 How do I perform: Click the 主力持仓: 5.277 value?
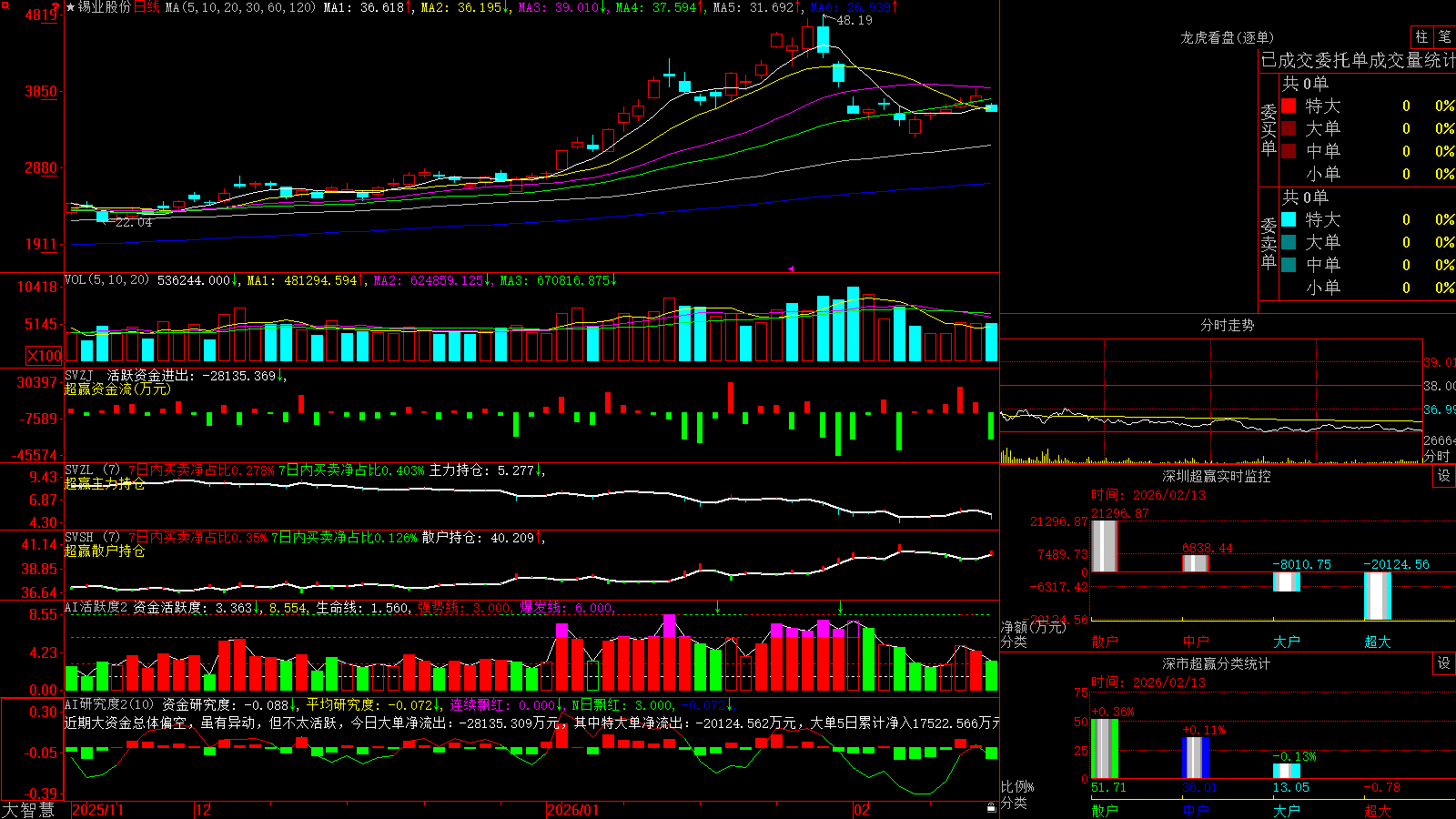[x=481, y=470]
